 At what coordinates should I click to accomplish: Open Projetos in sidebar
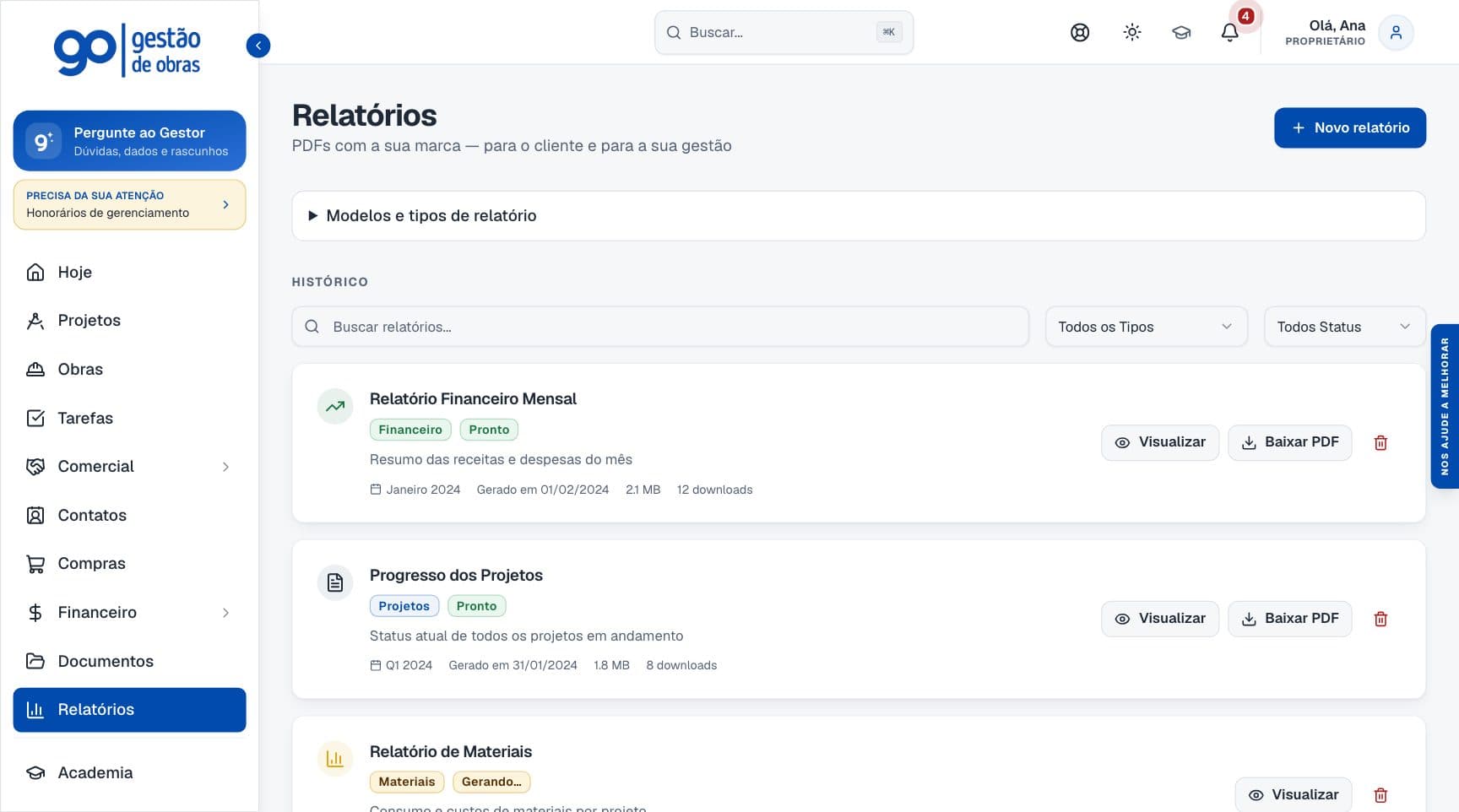point(129,321)
